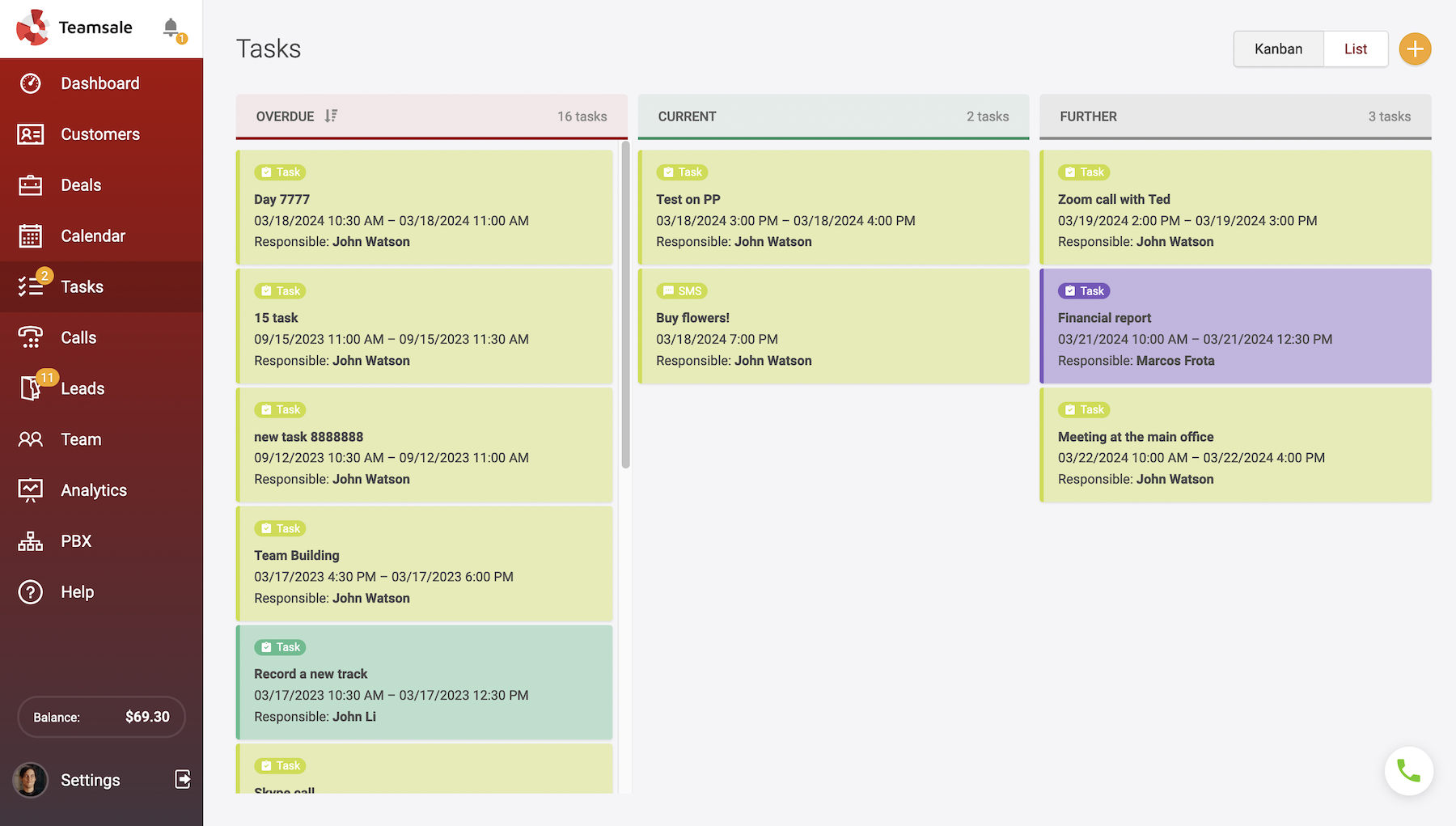Click the Calendar icon in the sidebar

pyautogui.click(x=31, y=236)
